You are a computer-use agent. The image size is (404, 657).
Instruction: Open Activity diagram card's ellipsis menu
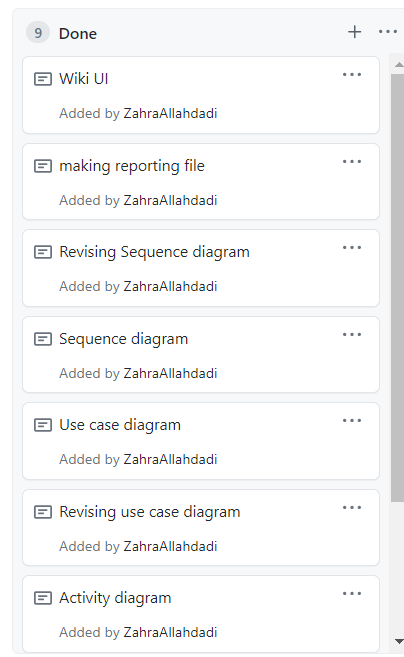(352, 594)
